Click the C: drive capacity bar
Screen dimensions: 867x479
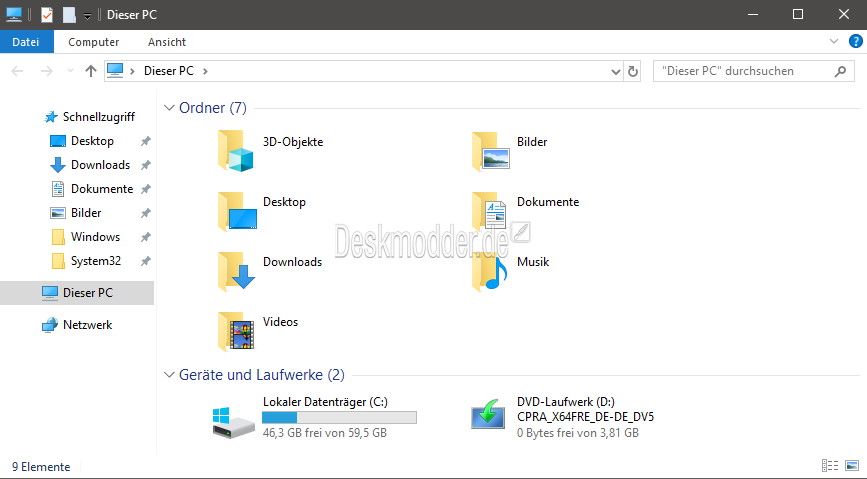tap(339, 418)
